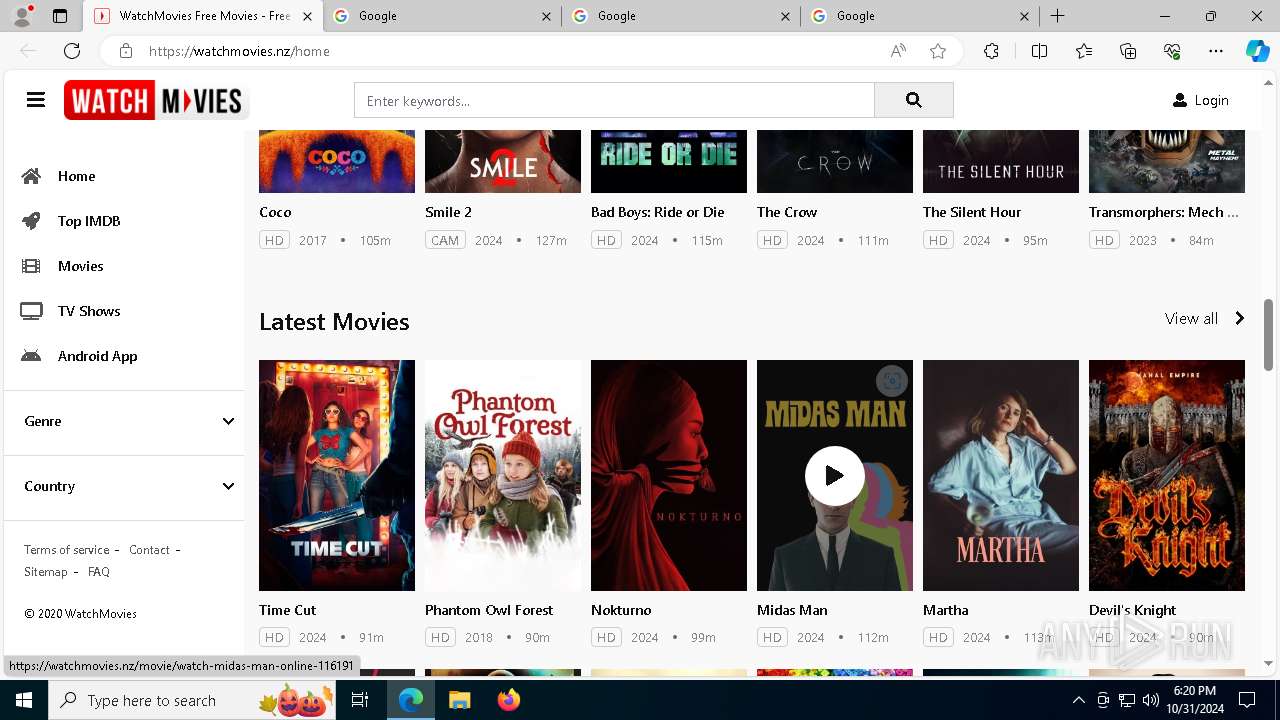The image size is (1280, 720).
Task: Click the Read aloud icon in address bar
Action: [898, 51]
